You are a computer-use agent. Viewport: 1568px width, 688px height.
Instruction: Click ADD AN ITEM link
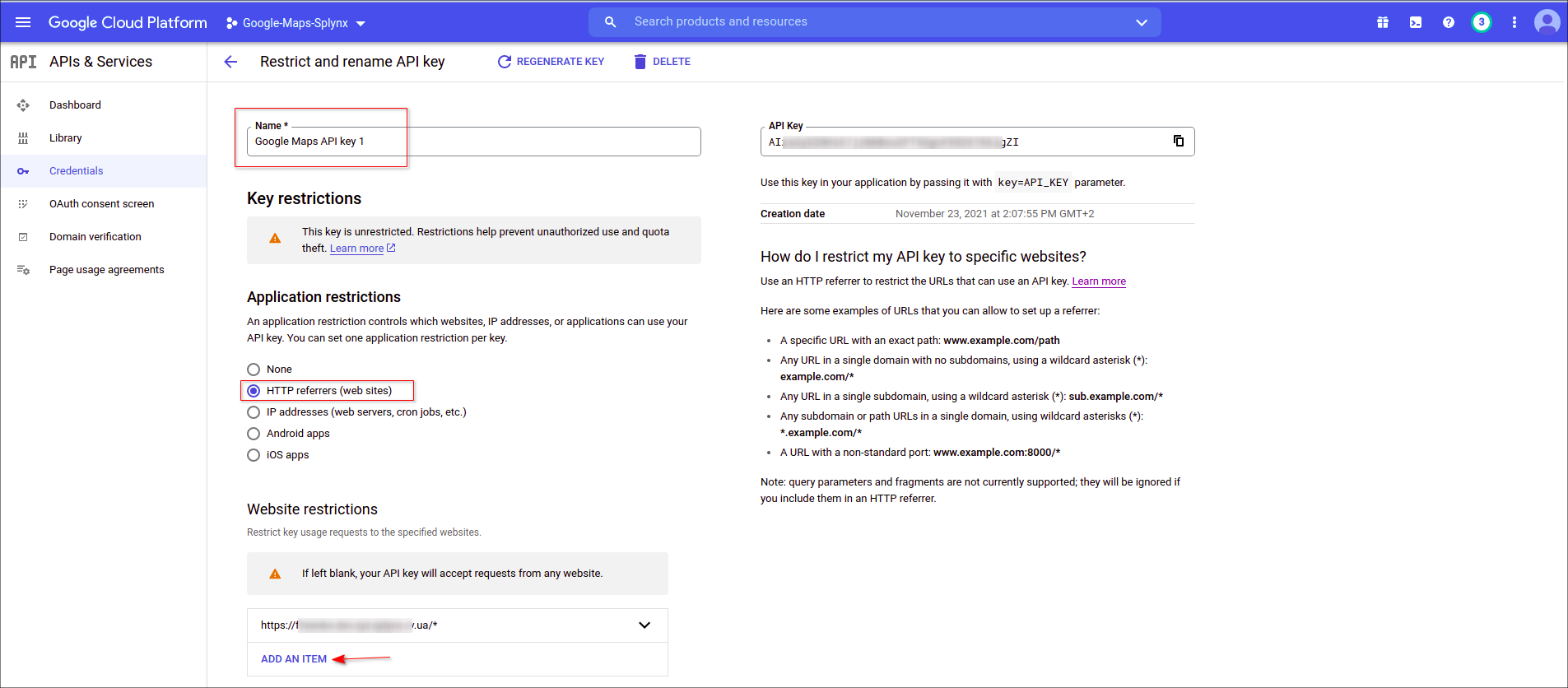pyautogui.click(x=294, y=659)
